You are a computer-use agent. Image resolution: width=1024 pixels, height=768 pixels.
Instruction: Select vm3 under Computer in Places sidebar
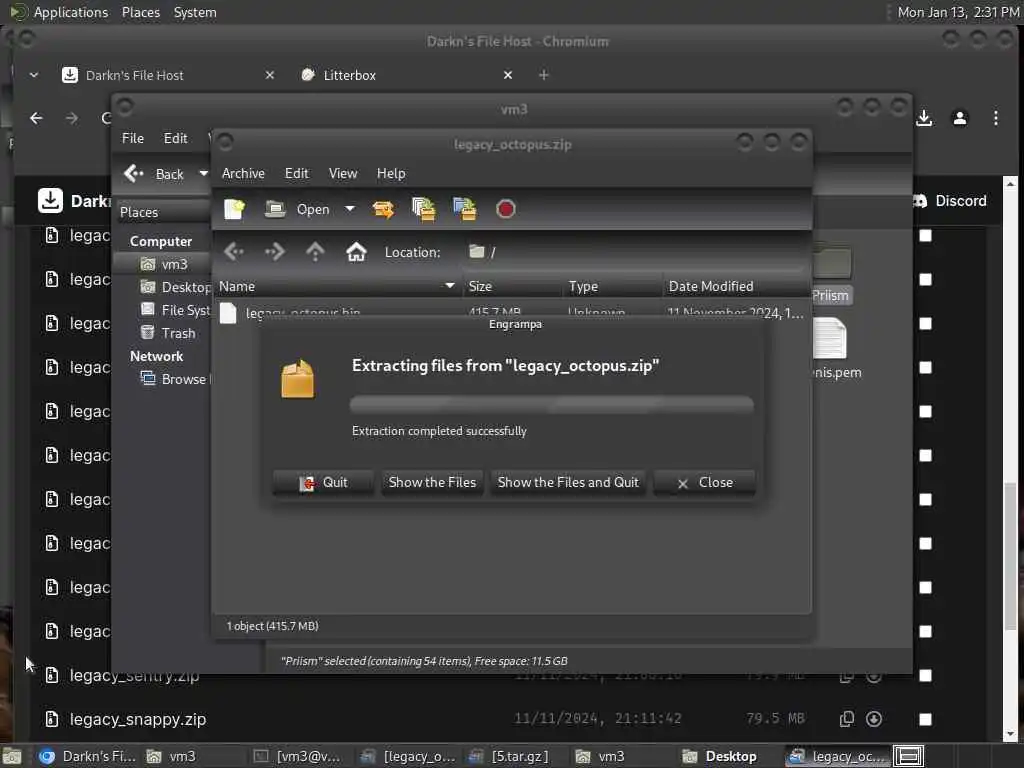pyautogui.click(x=164, y=264)
